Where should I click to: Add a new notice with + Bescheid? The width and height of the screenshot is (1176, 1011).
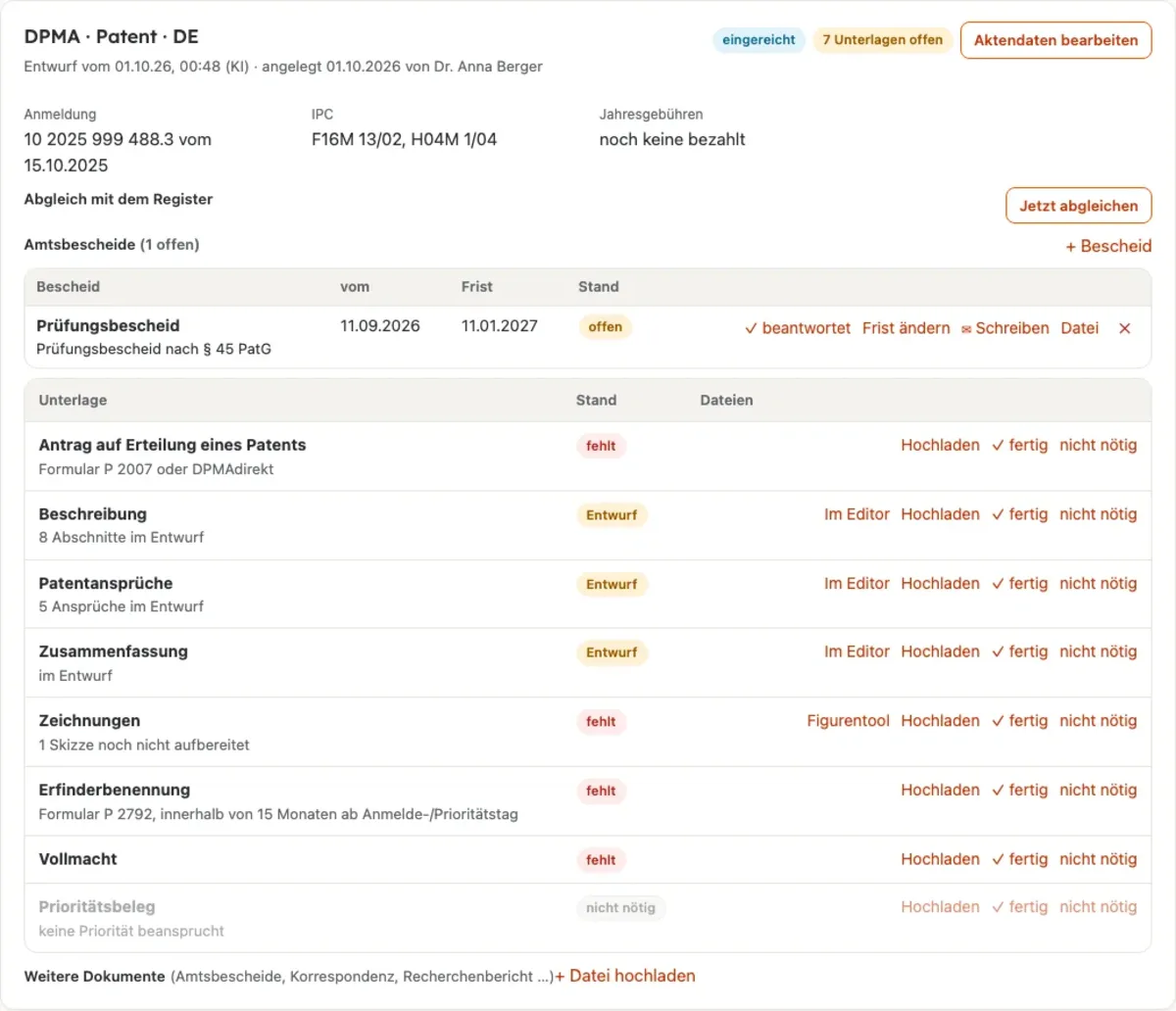1108,246
